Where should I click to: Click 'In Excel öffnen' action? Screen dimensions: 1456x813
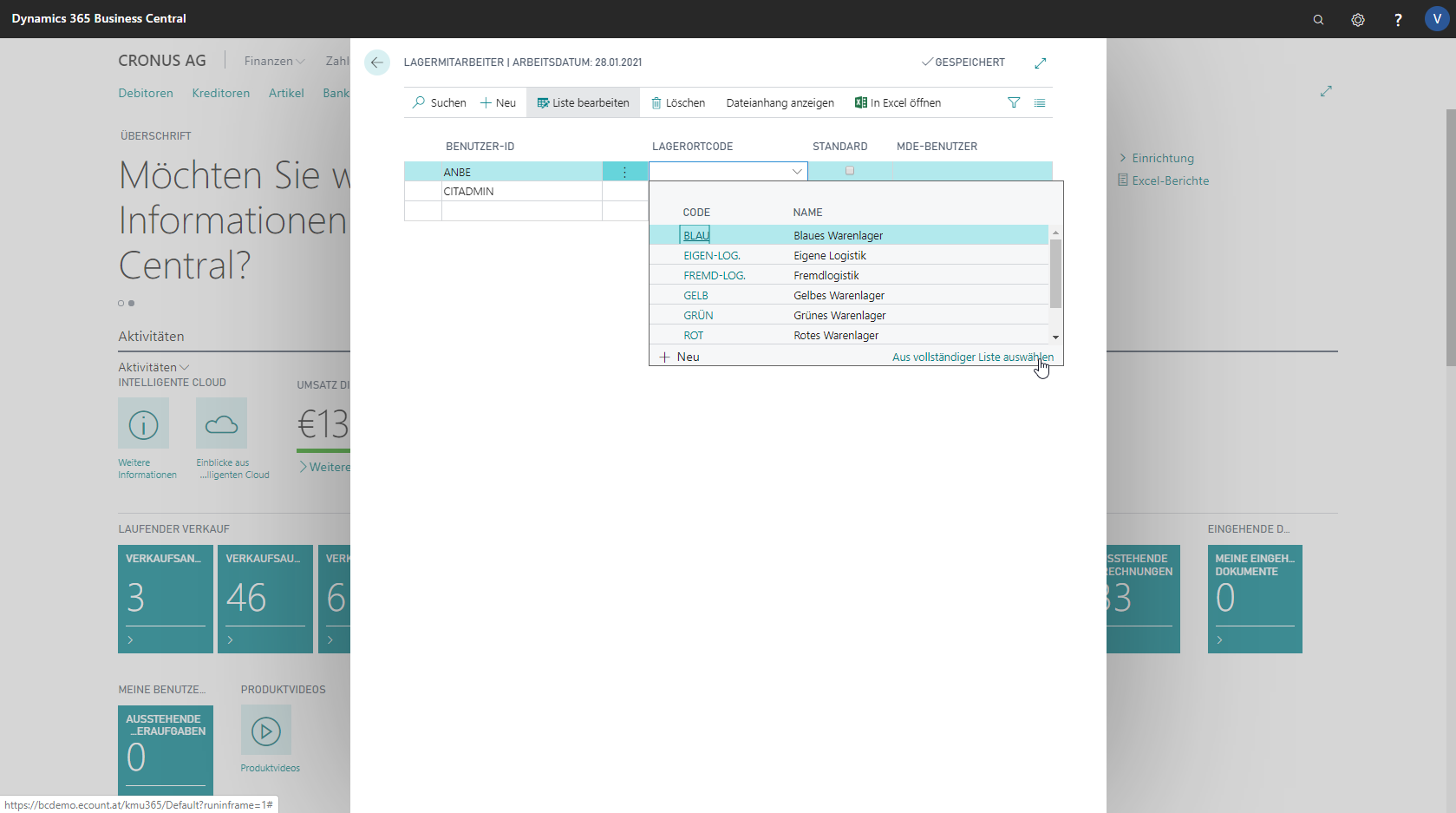pyautogui.click(x=898, y=102)
